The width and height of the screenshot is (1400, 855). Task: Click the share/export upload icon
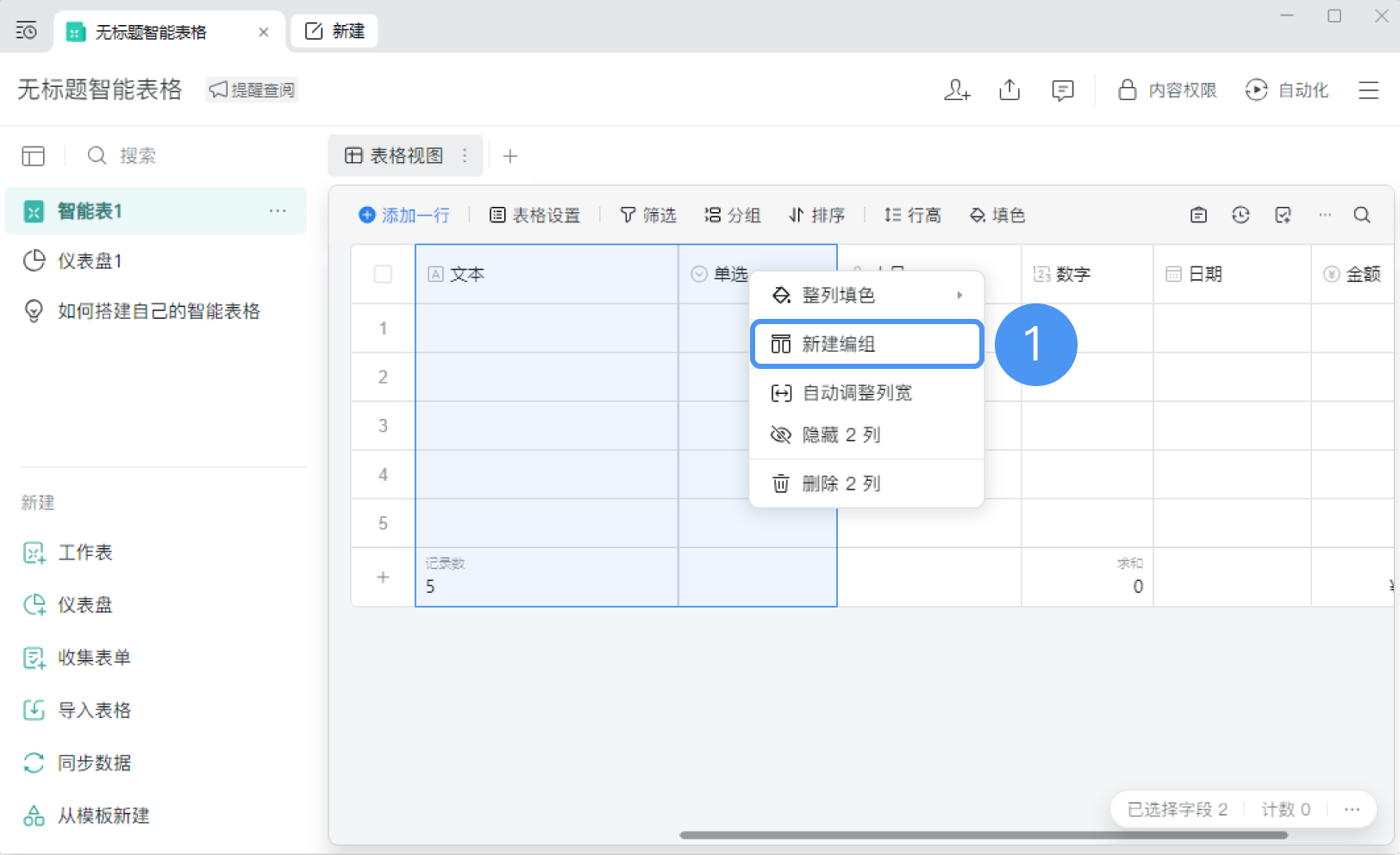(x=1009, y=90)
